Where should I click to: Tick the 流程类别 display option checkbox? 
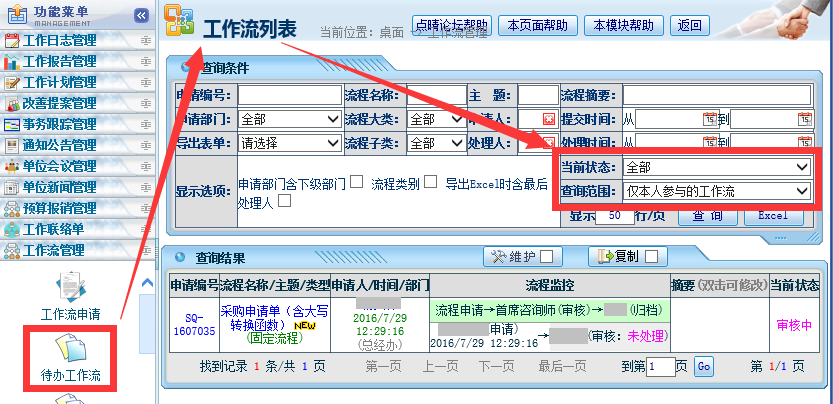point(431,182)
